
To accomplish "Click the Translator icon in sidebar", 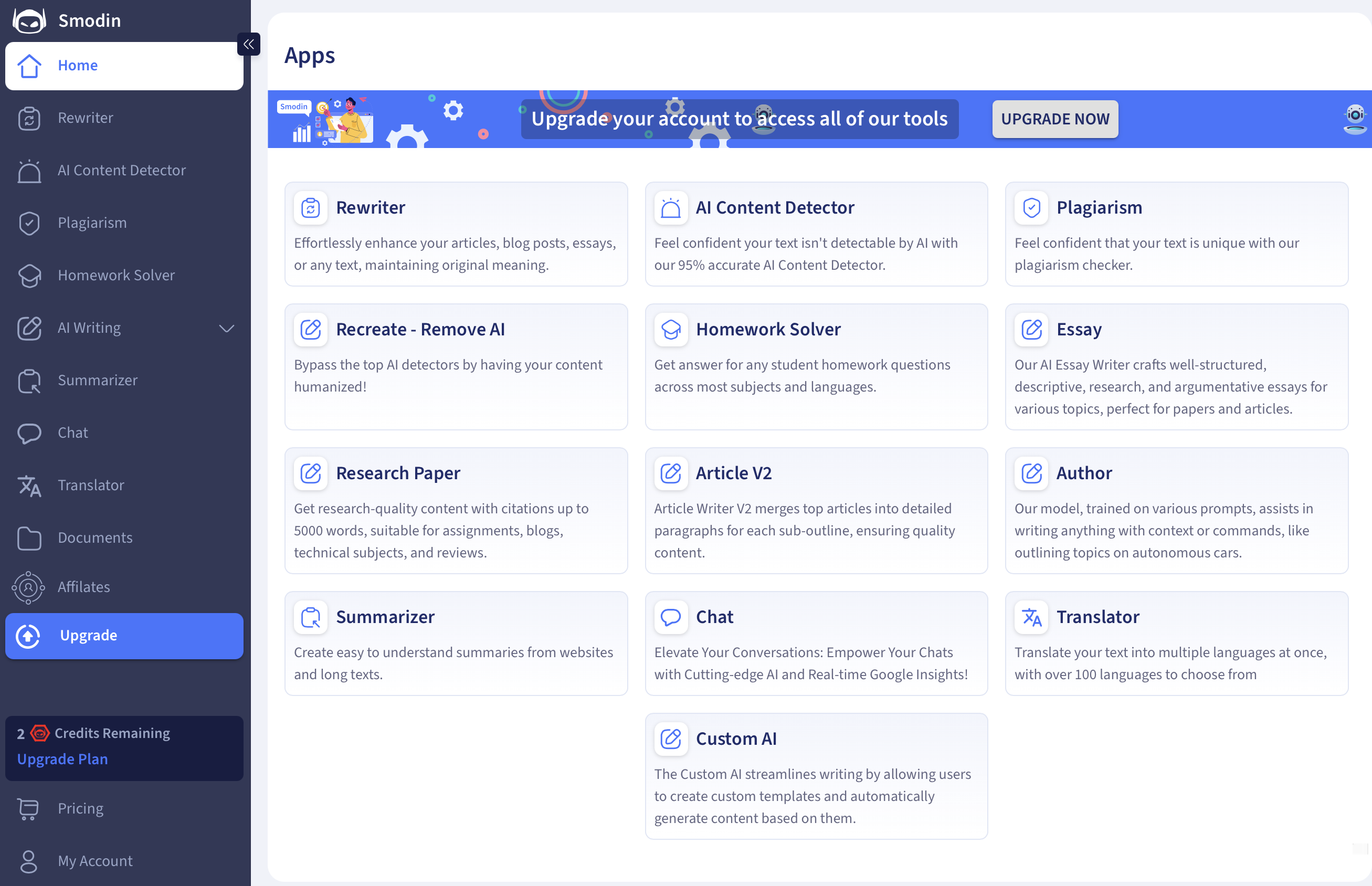I will point(29,486).
